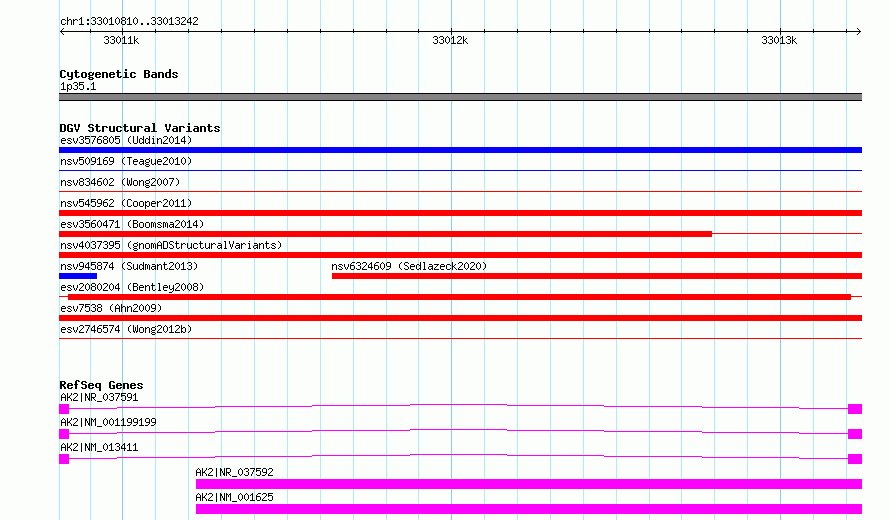The height and width of the screenshot is (520, 890).
Task: Click the gray 1p35.1 cytogenetic band bar
Action: coord(460,97)
